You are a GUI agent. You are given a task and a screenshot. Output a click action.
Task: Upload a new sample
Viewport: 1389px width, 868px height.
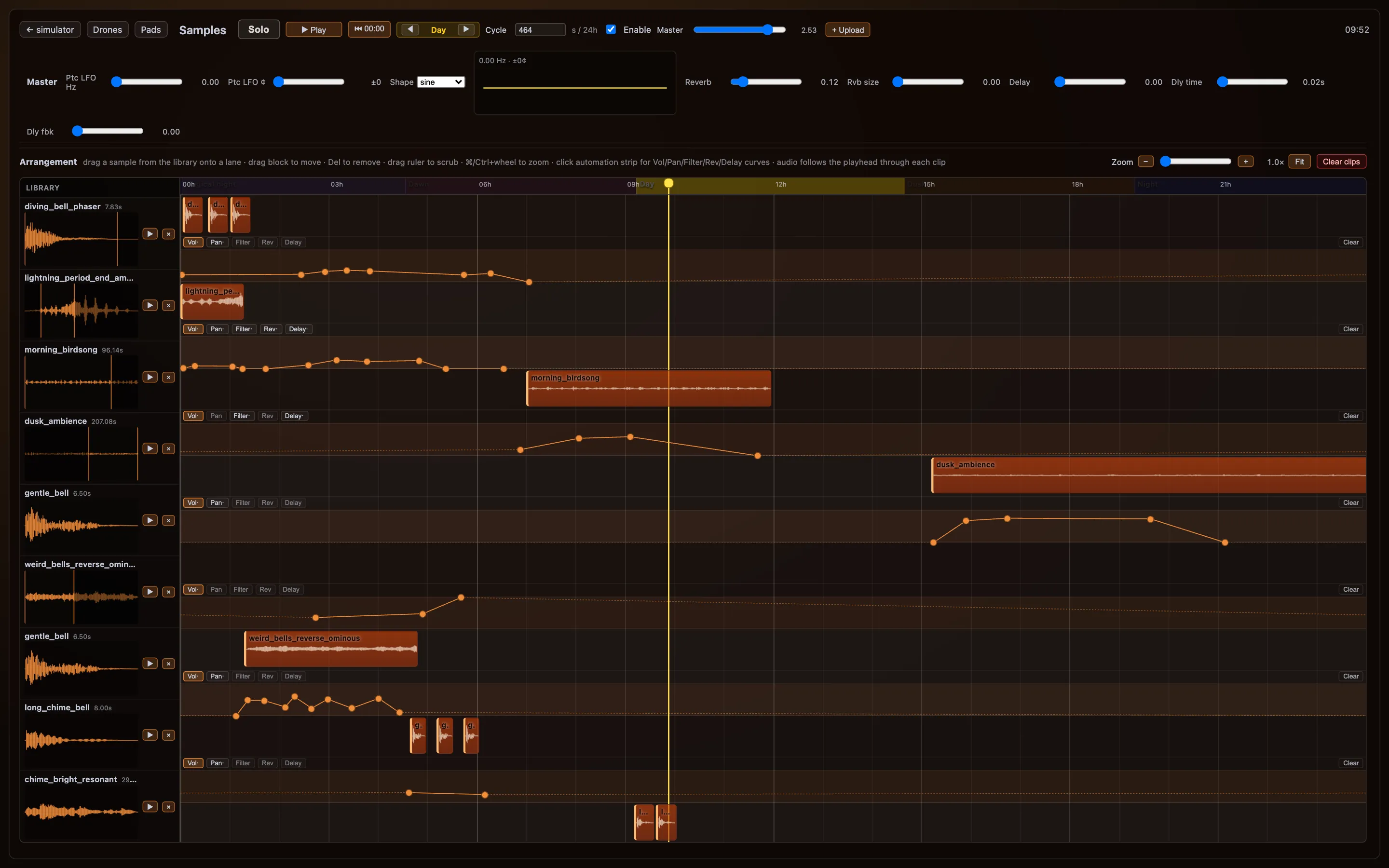tap(847, 30)
